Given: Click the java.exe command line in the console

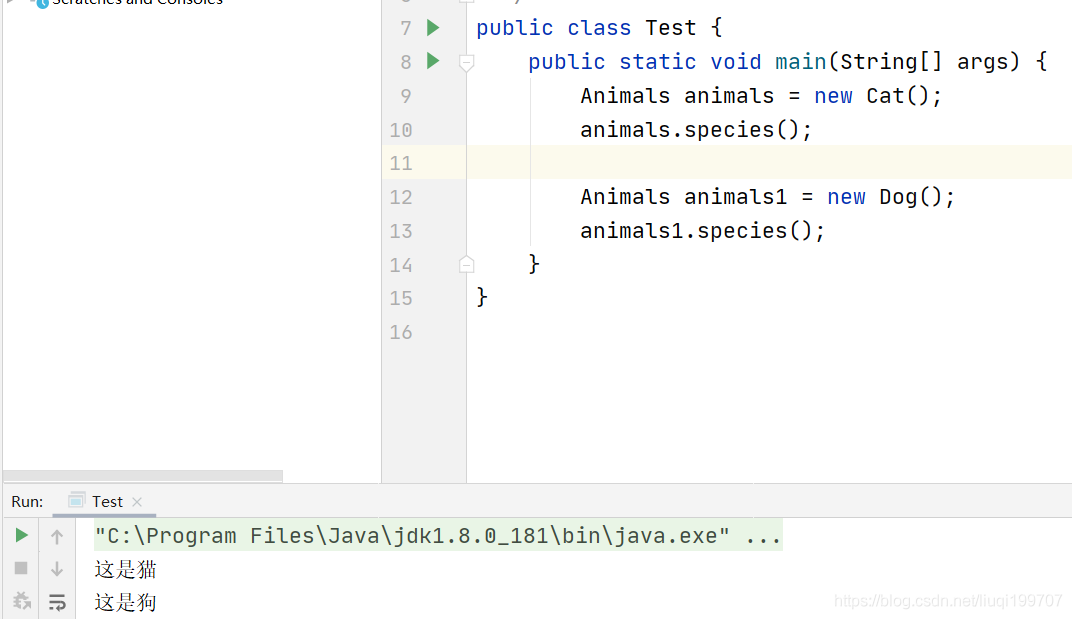Looking at the screenshot, I should [438, 536].
